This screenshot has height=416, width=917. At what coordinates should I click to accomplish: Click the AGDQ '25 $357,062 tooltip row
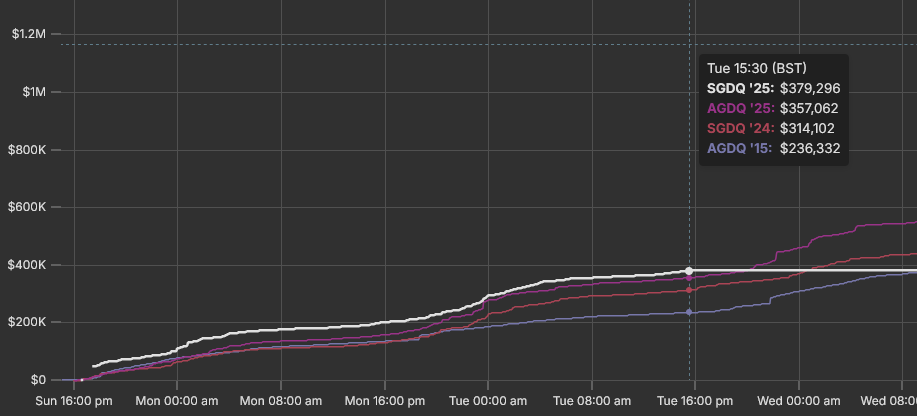point(773,108)
